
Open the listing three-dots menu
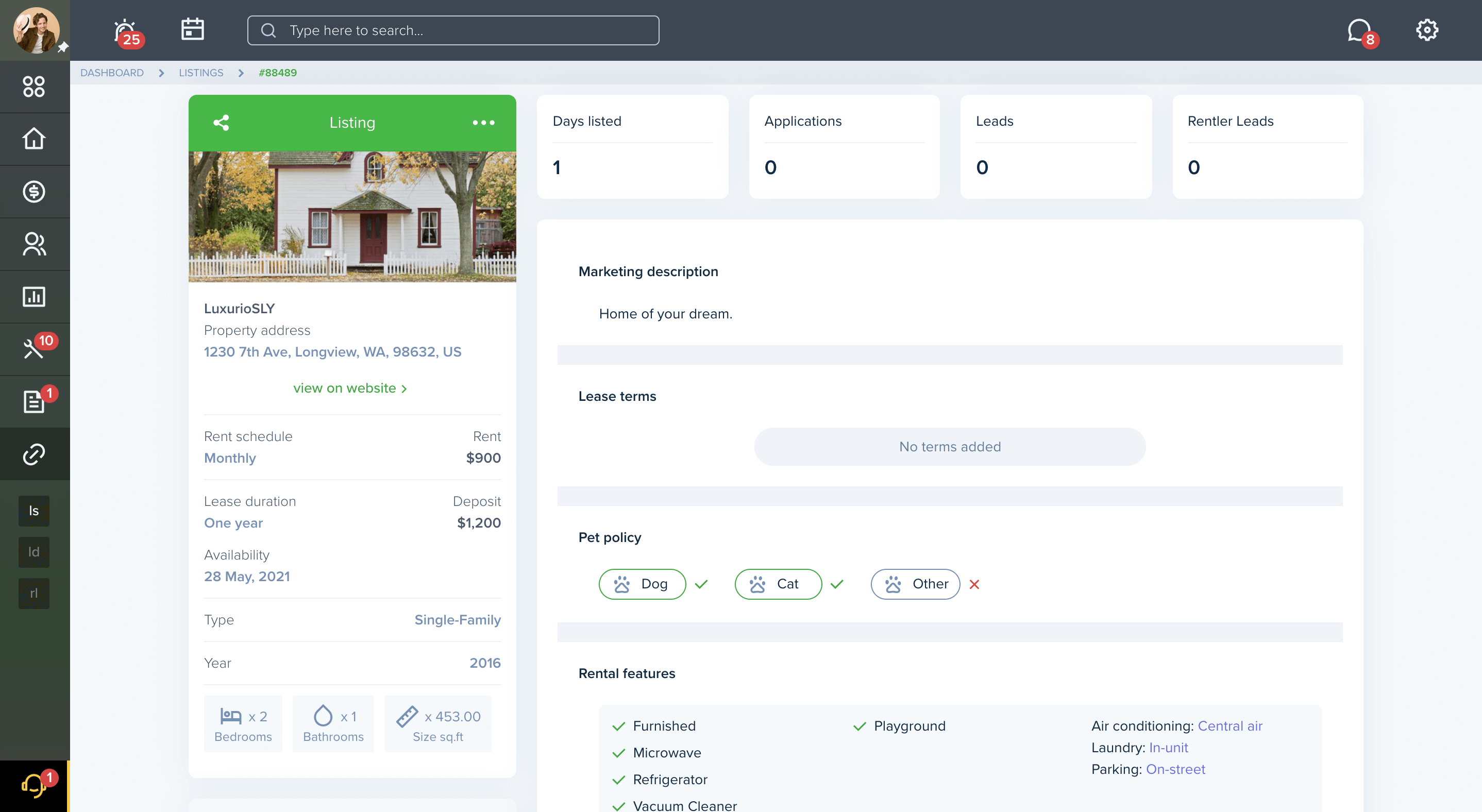[x=483, y=123]
